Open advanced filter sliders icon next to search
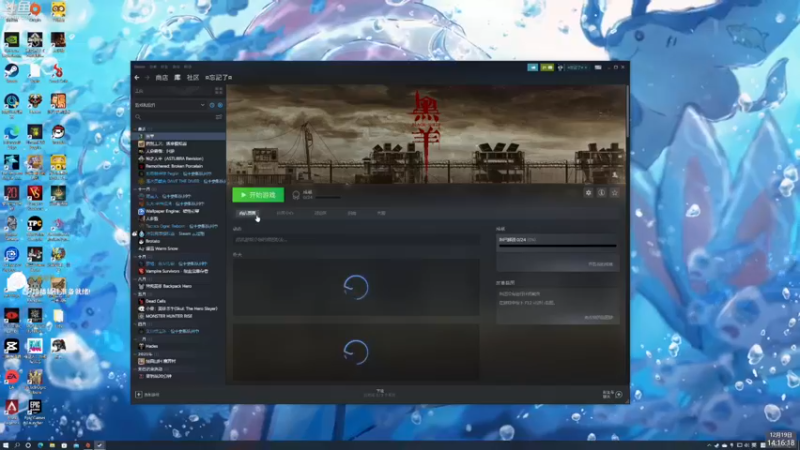This screenshot has height=450, width=800. [x=219, y=117]
